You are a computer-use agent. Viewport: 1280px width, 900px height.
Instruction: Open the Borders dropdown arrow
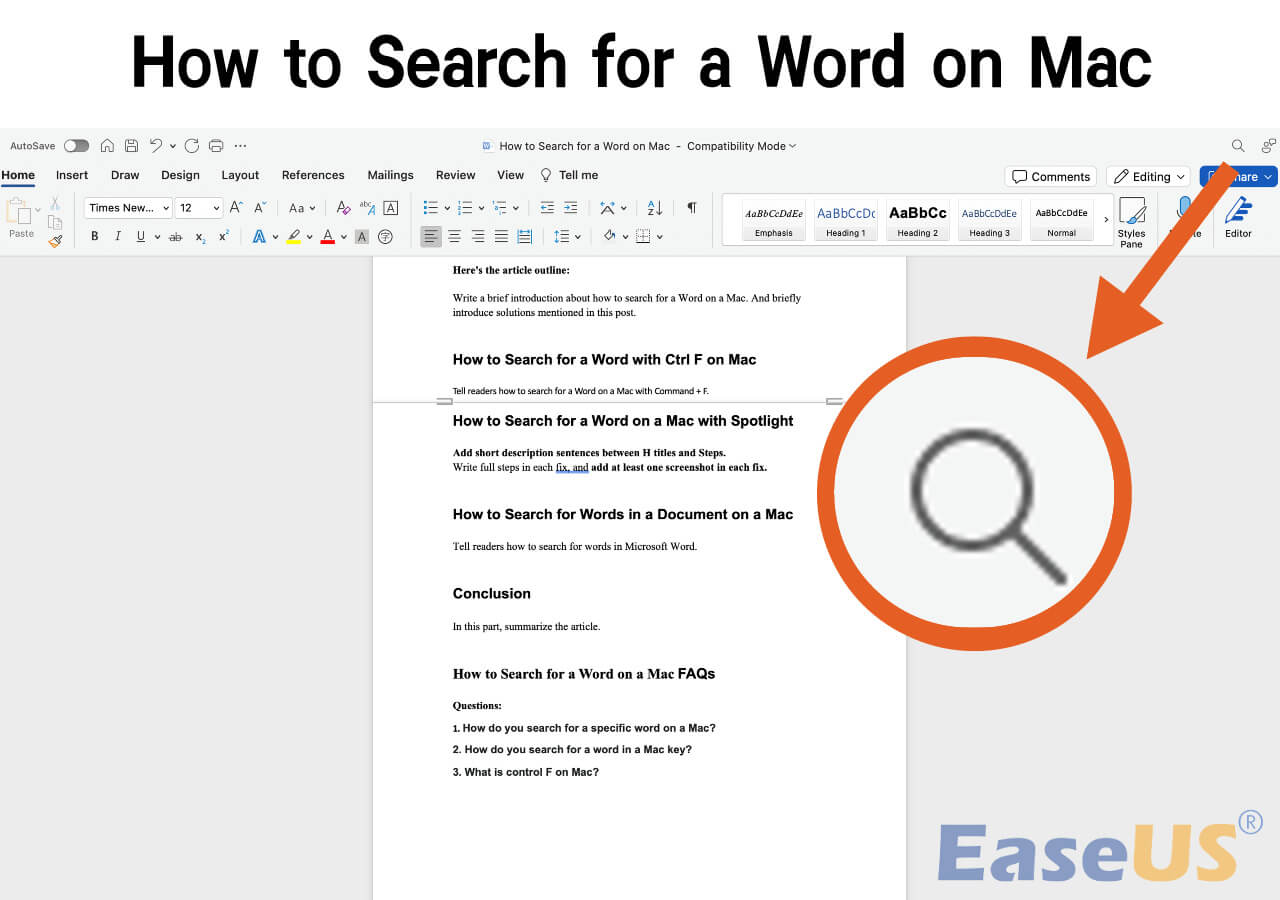point(659,237)
